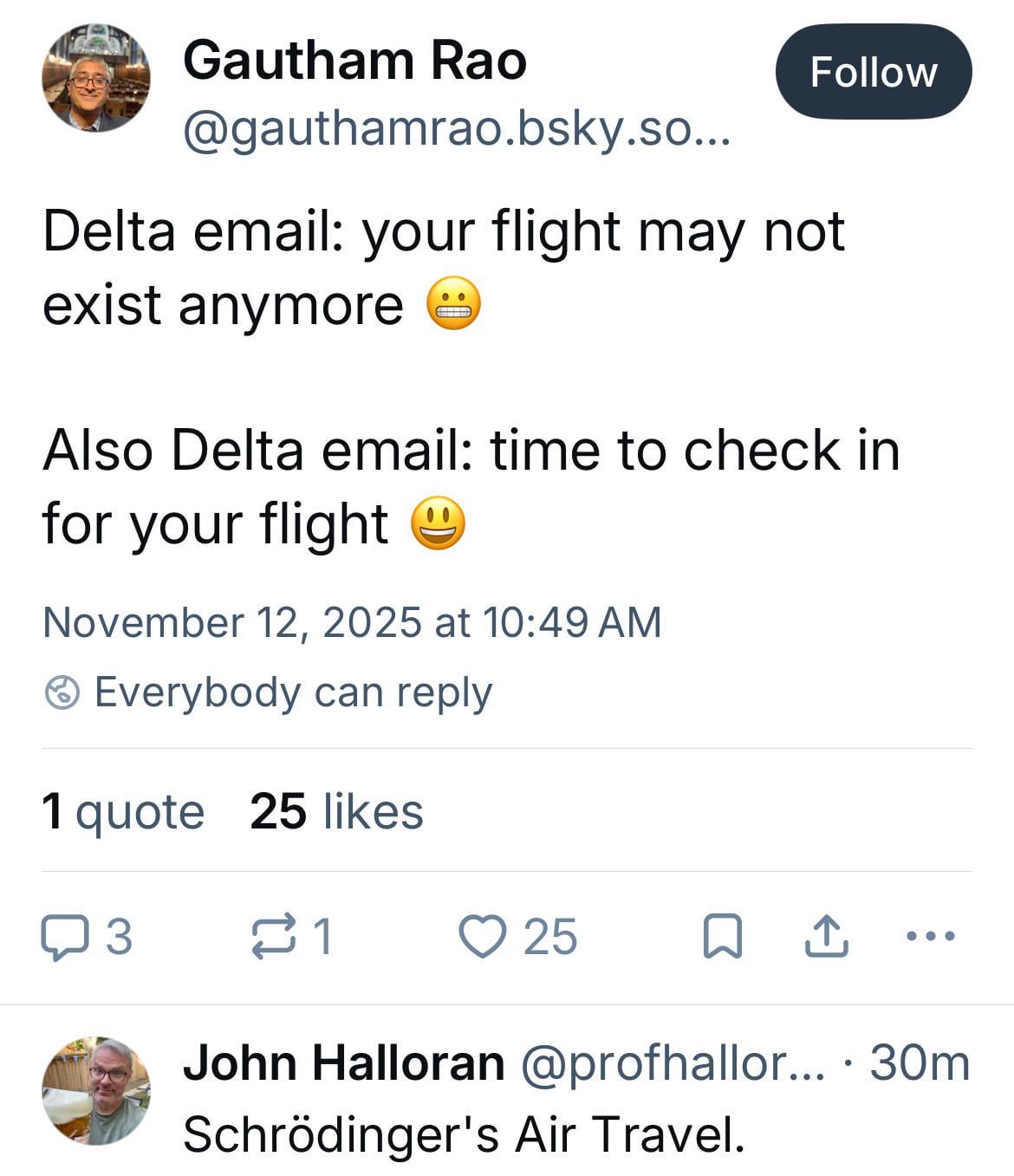
Task: Open the "Schrödinger's Air Travel." reply
Action: pyautogui.click(x=464, y=1134)
